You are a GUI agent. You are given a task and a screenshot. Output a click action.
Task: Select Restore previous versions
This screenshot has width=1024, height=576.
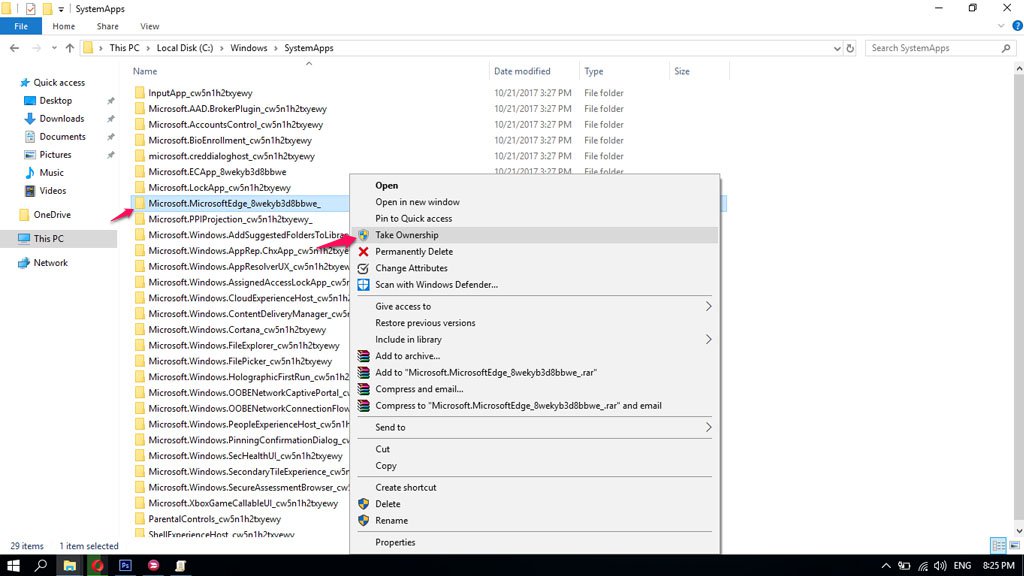click(x=425, y=323)
